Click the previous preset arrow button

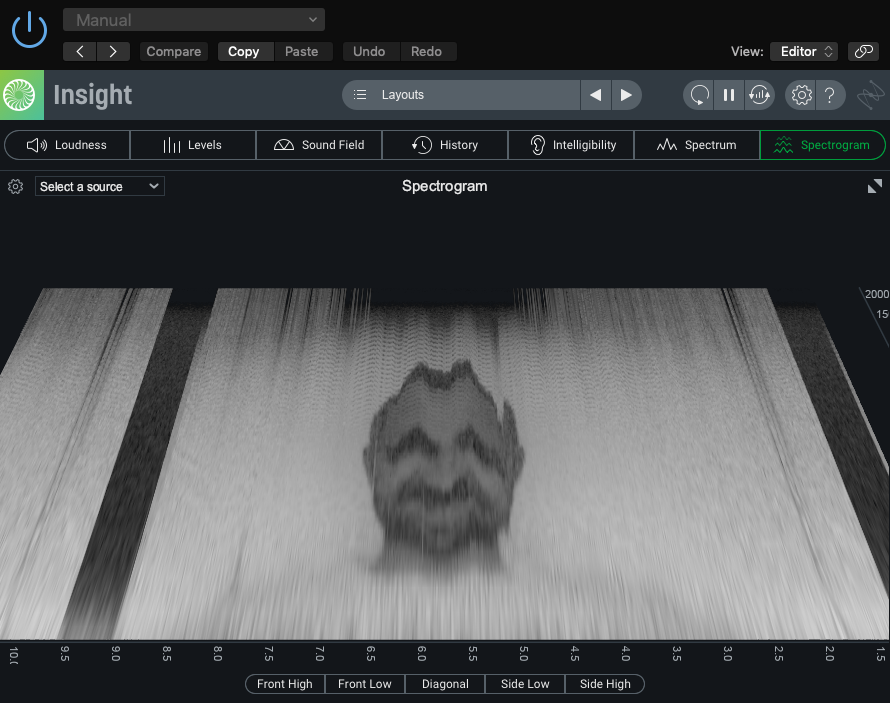click(80, 51)
